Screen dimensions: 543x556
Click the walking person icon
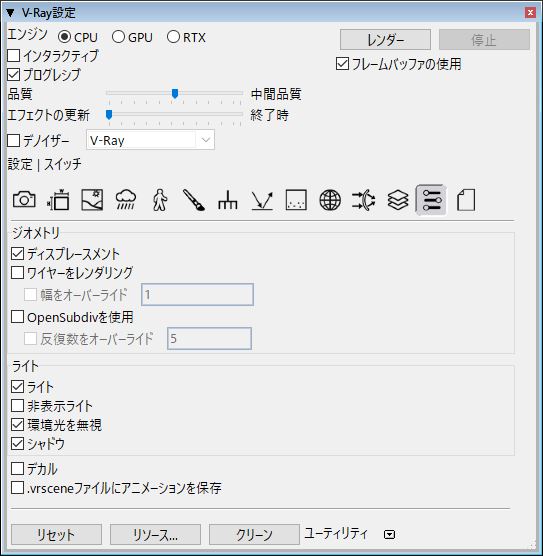coord(160,200)
